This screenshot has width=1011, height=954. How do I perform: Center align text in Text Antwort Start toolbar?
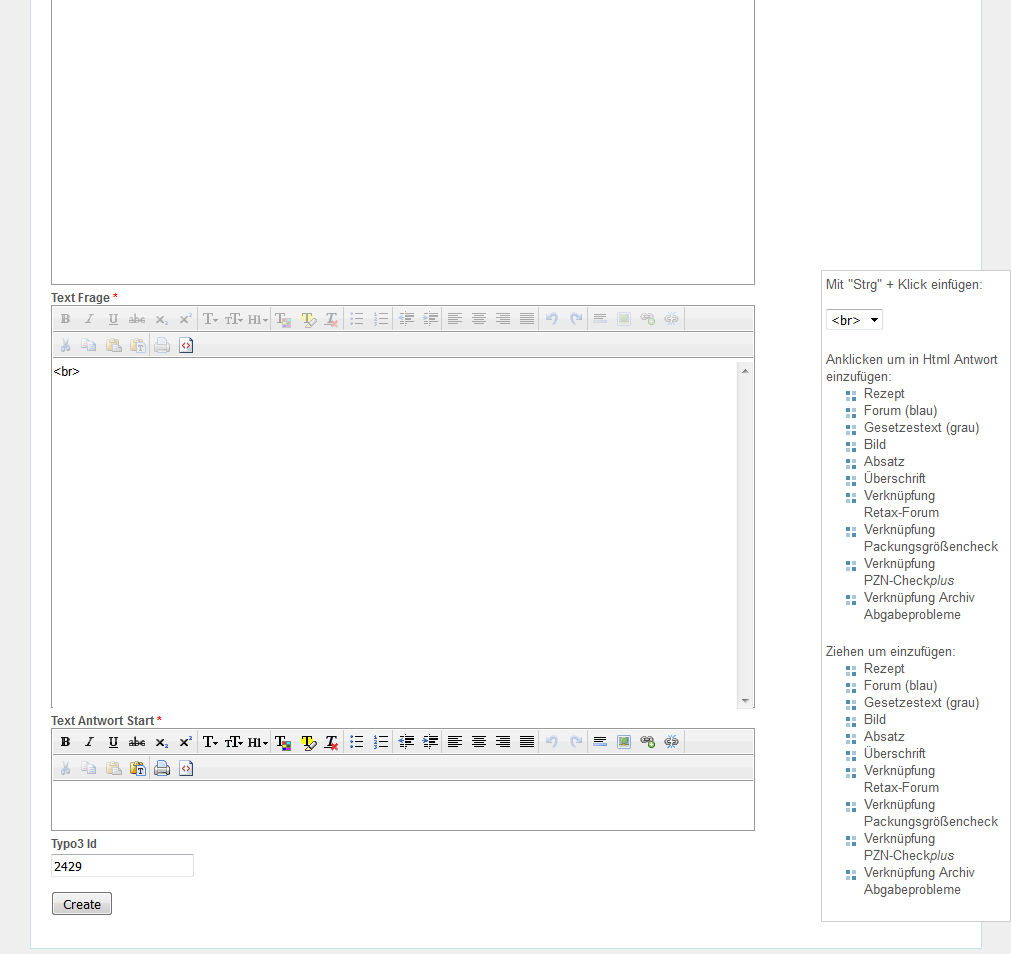pos(479,742)
